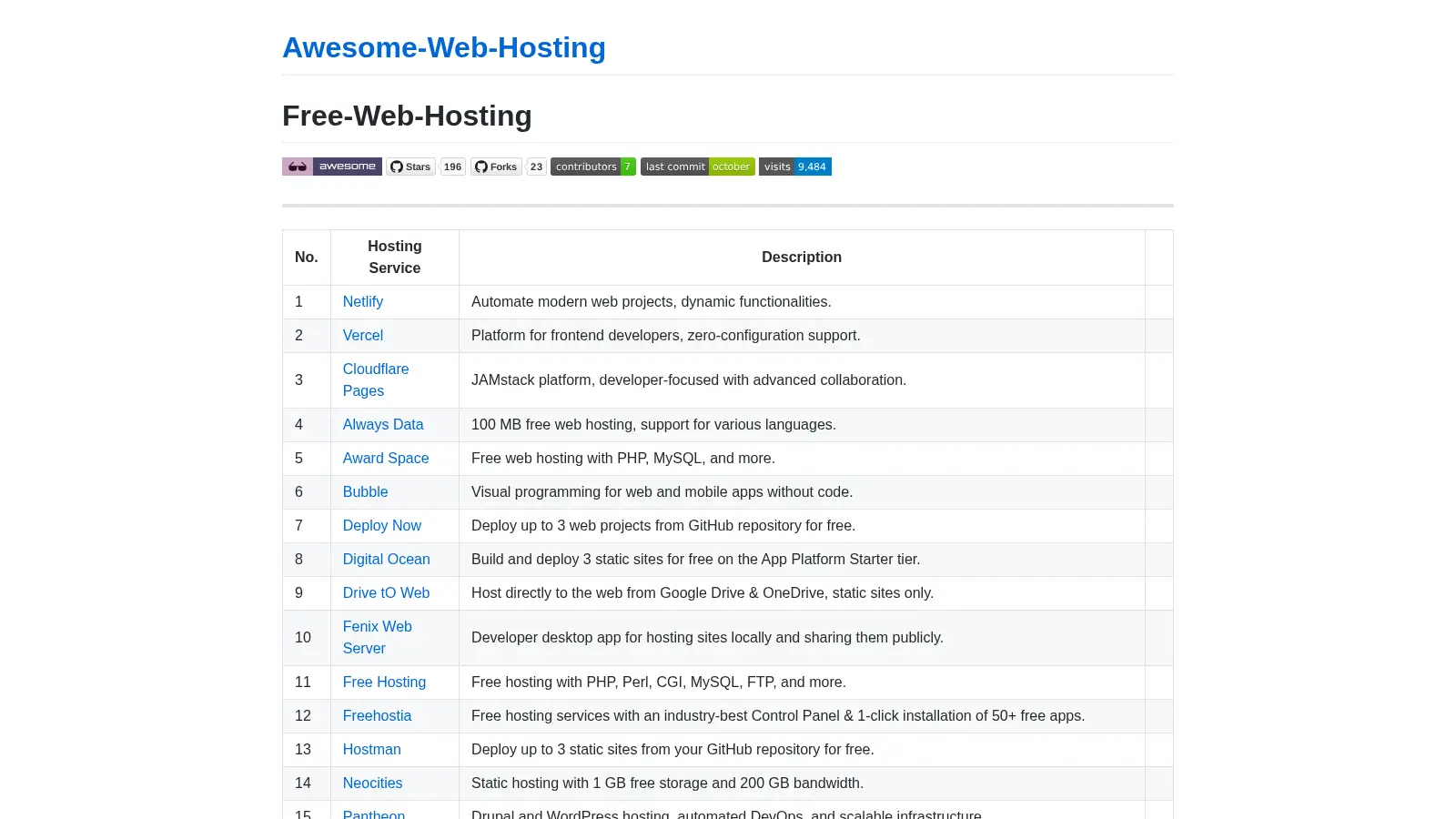Select 'Static hosting with 1 GB free storage' text

point(668,783)
